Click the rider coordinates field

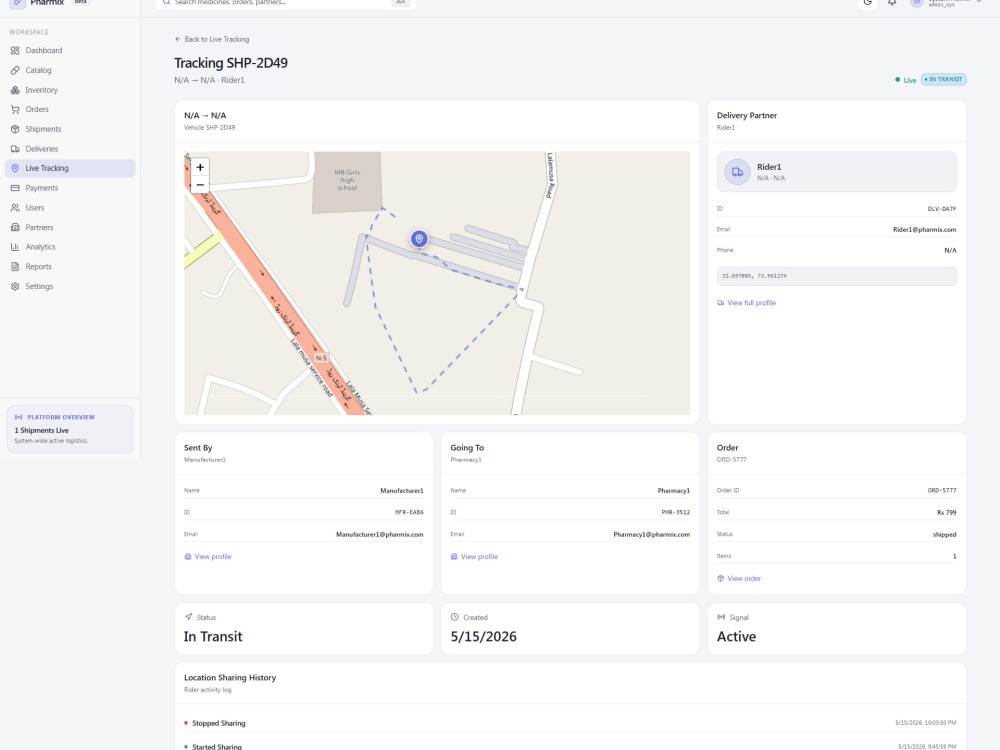[x=837, y=276]
